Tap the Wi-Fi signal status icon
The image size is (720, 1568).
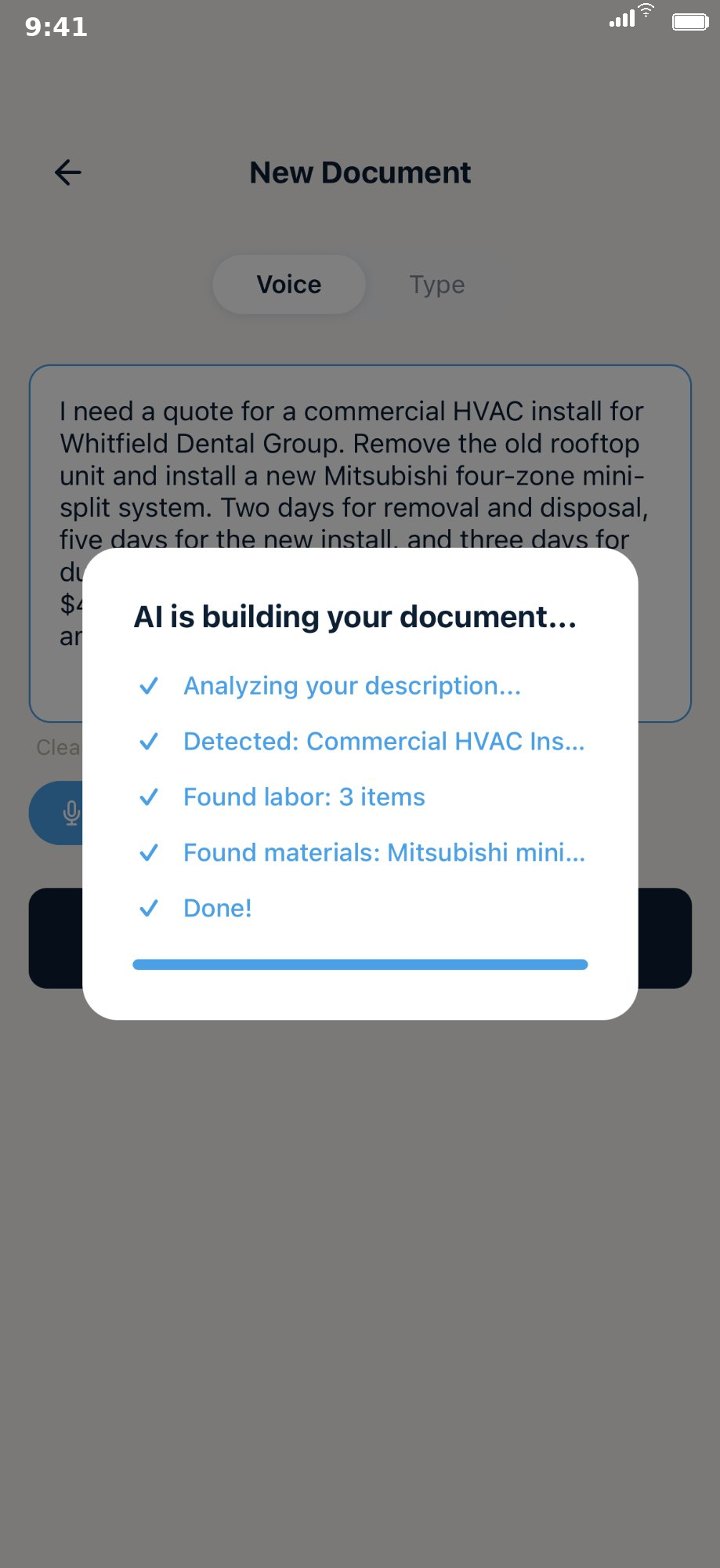[x=646, y=9]
